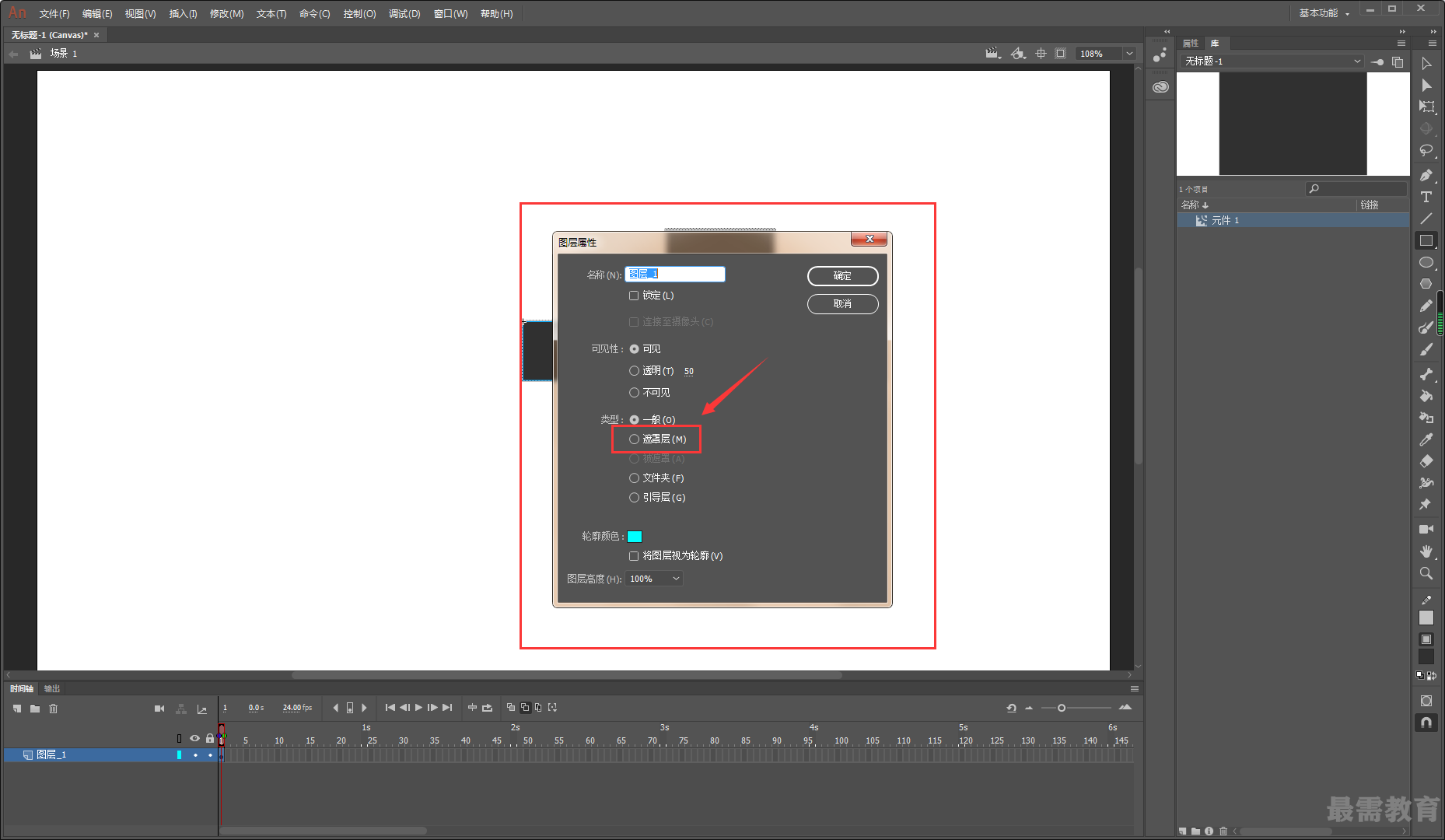1445x840 pixels.
Task: Switch to the 输出 tab
Action: 52,689
